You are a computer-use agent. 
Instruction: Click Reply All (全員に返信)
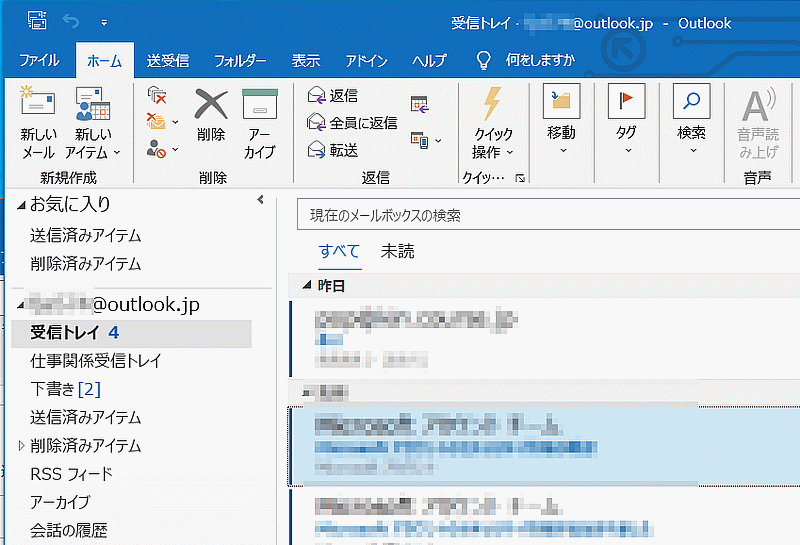[x=352, y=122]
